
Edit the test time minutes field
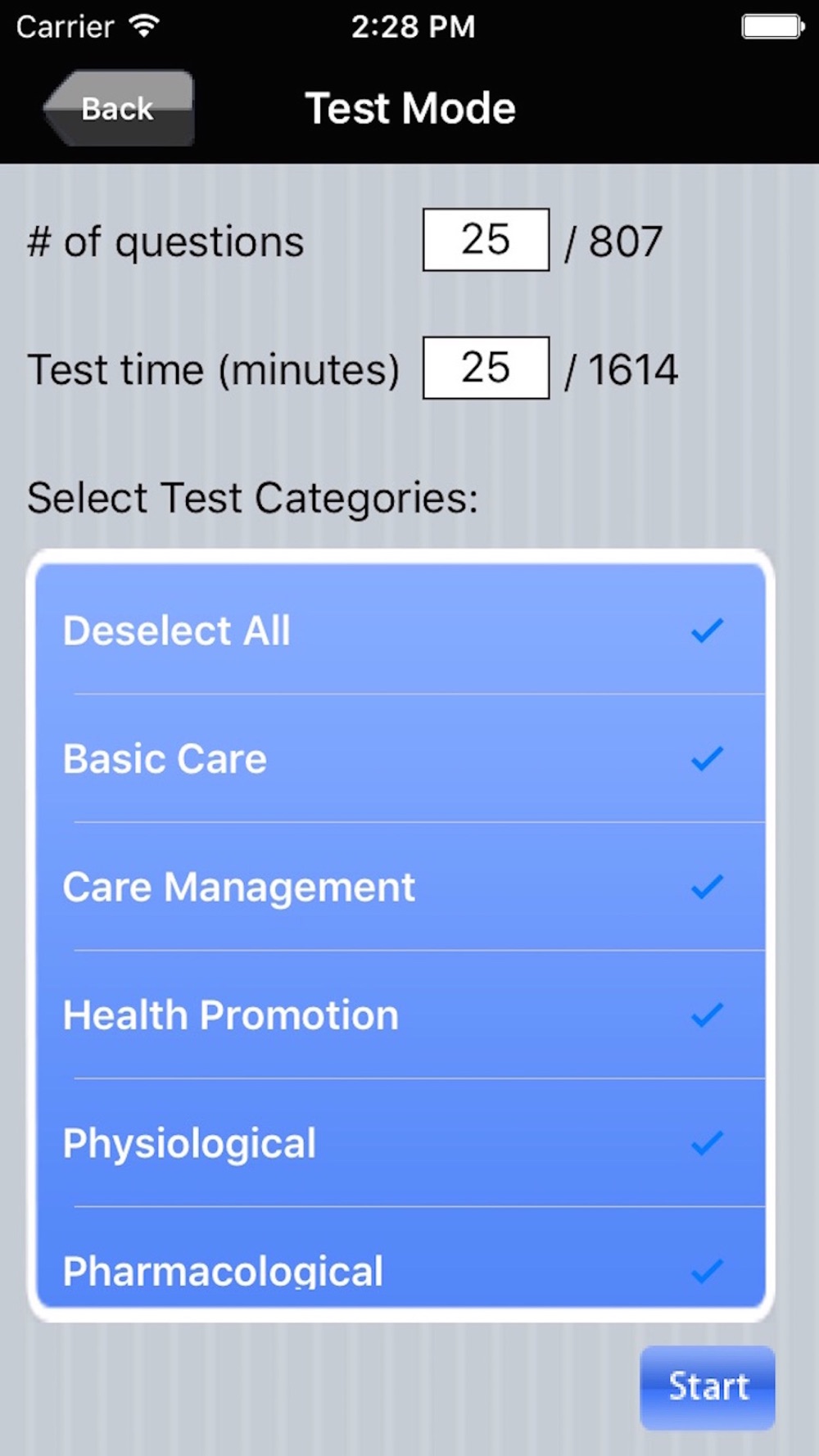[x=486, y=368]
